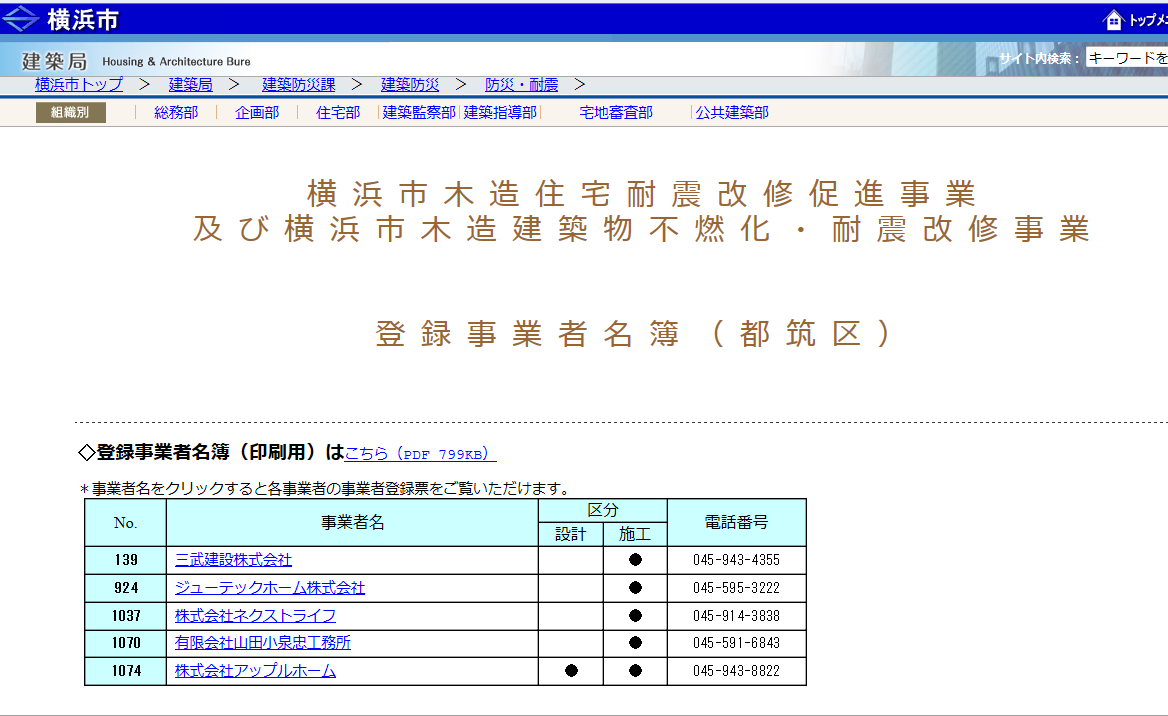Viewport: 1168px width, 716px height.
Task: Open 株式会社ネクストライフ registration link
Action: [x=255, y=615]
